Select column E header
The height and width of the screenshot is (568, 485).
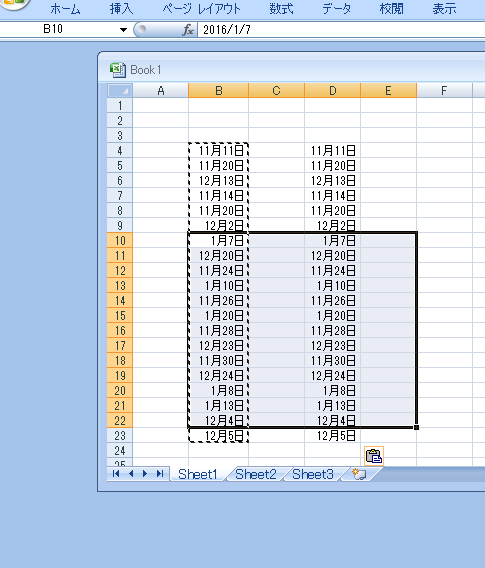[389, 91]
